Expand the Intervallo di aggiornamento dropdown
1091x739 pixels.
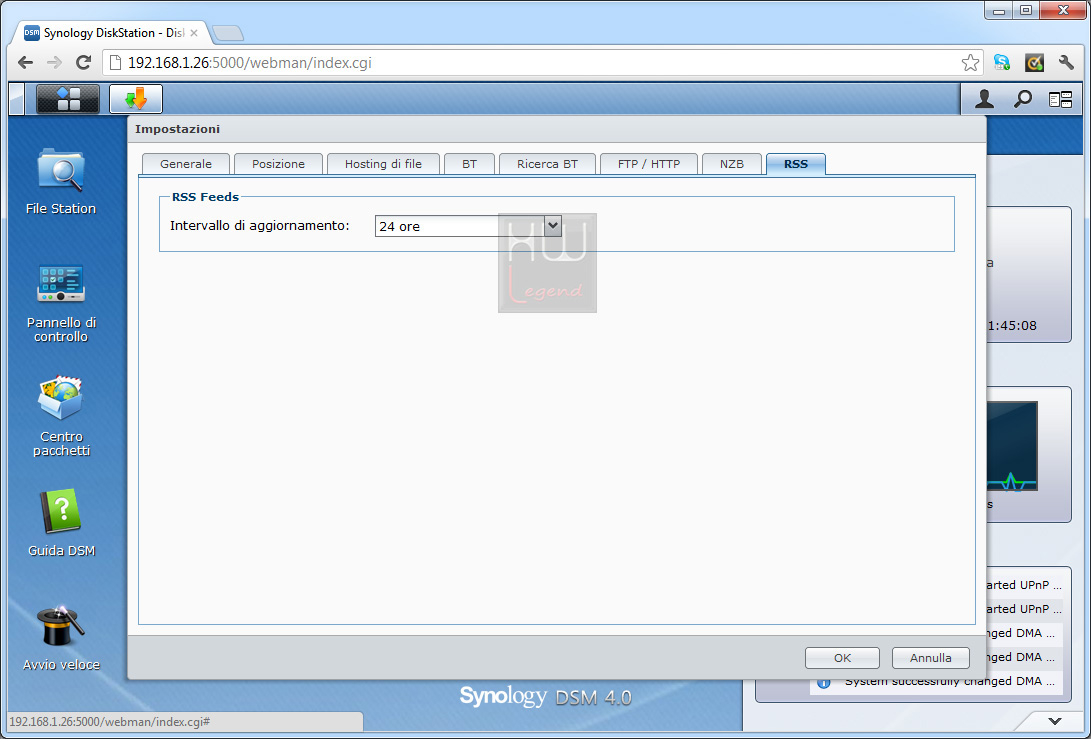click(x=552, y=225)
